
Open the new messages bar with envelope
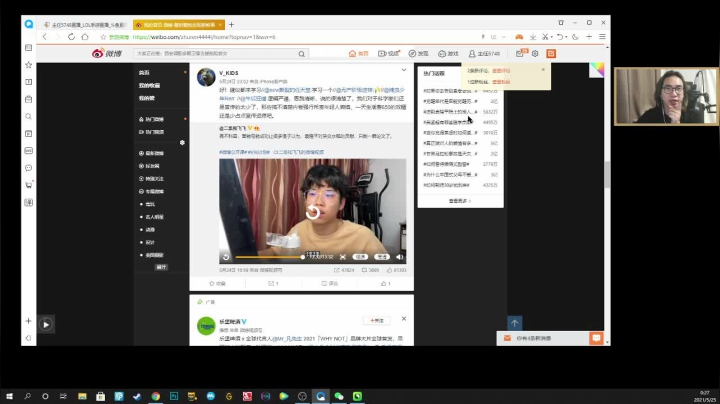point(543,338)
